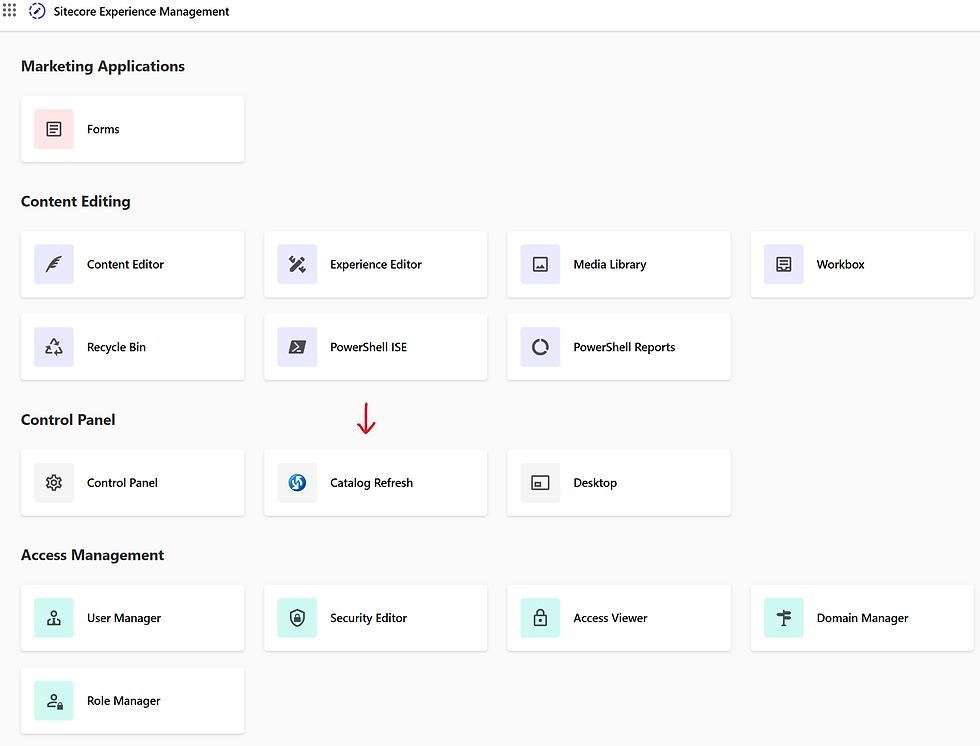Click the Forms tile icon

click(x=54, y=129)
